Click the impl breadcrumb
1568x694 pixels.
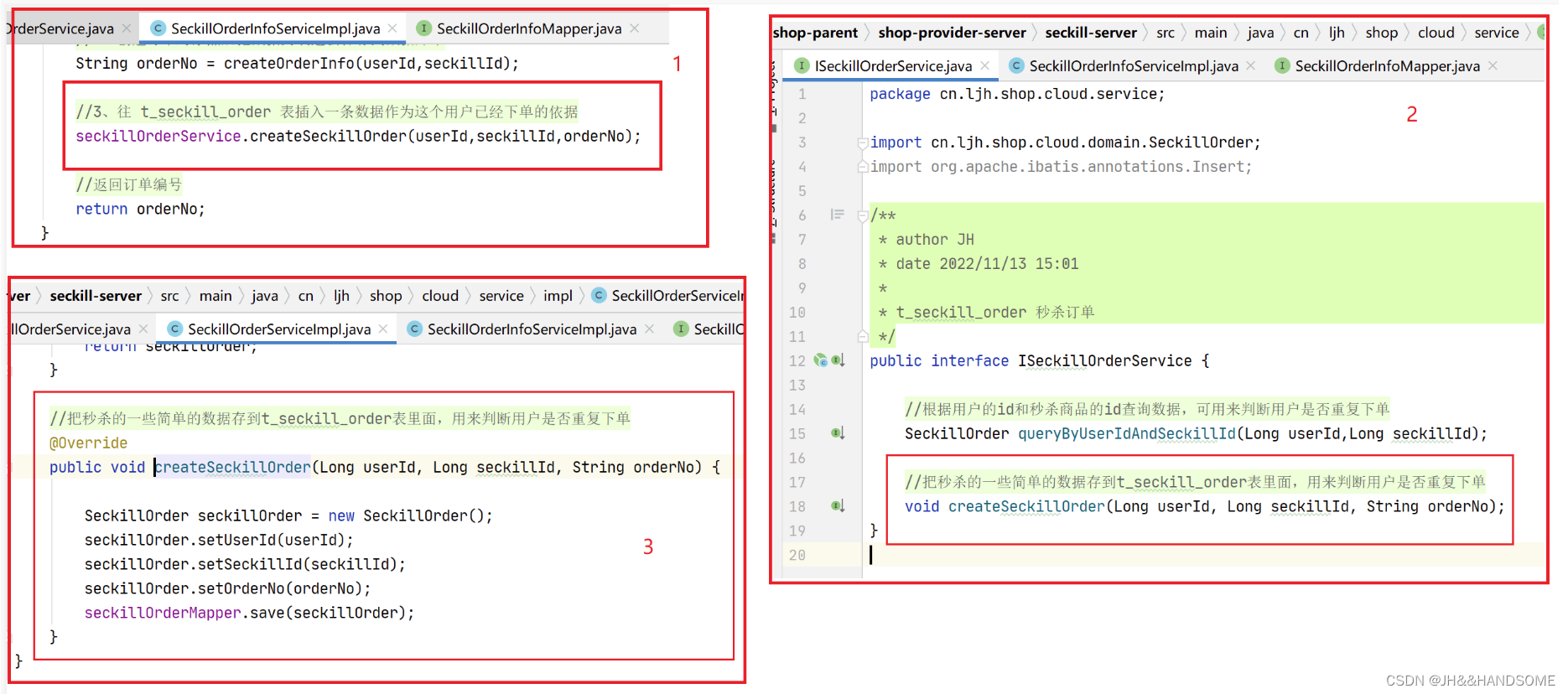click(x=558, y=296)
